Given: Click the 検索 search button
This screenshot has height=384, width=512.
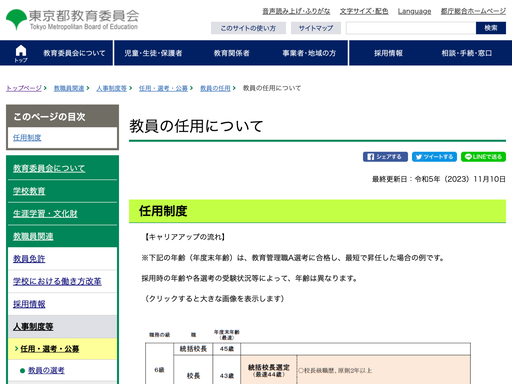Looking at the screenshot, I should point(491,28).
